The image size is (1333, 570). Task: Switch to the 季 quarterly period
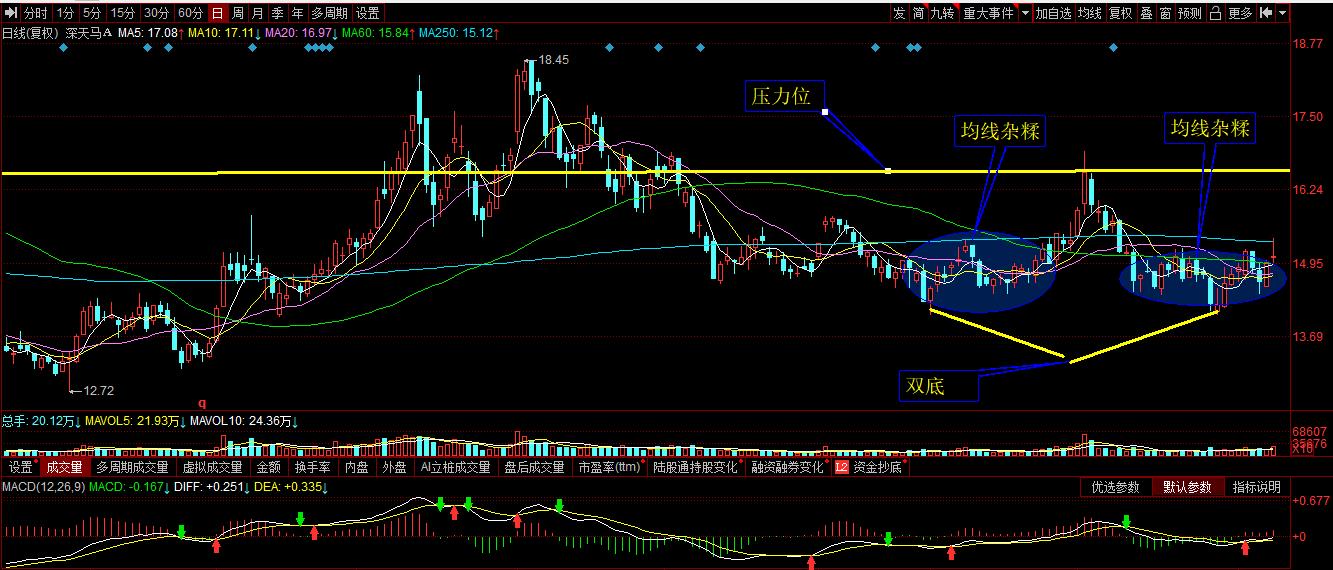pos(278,13)
